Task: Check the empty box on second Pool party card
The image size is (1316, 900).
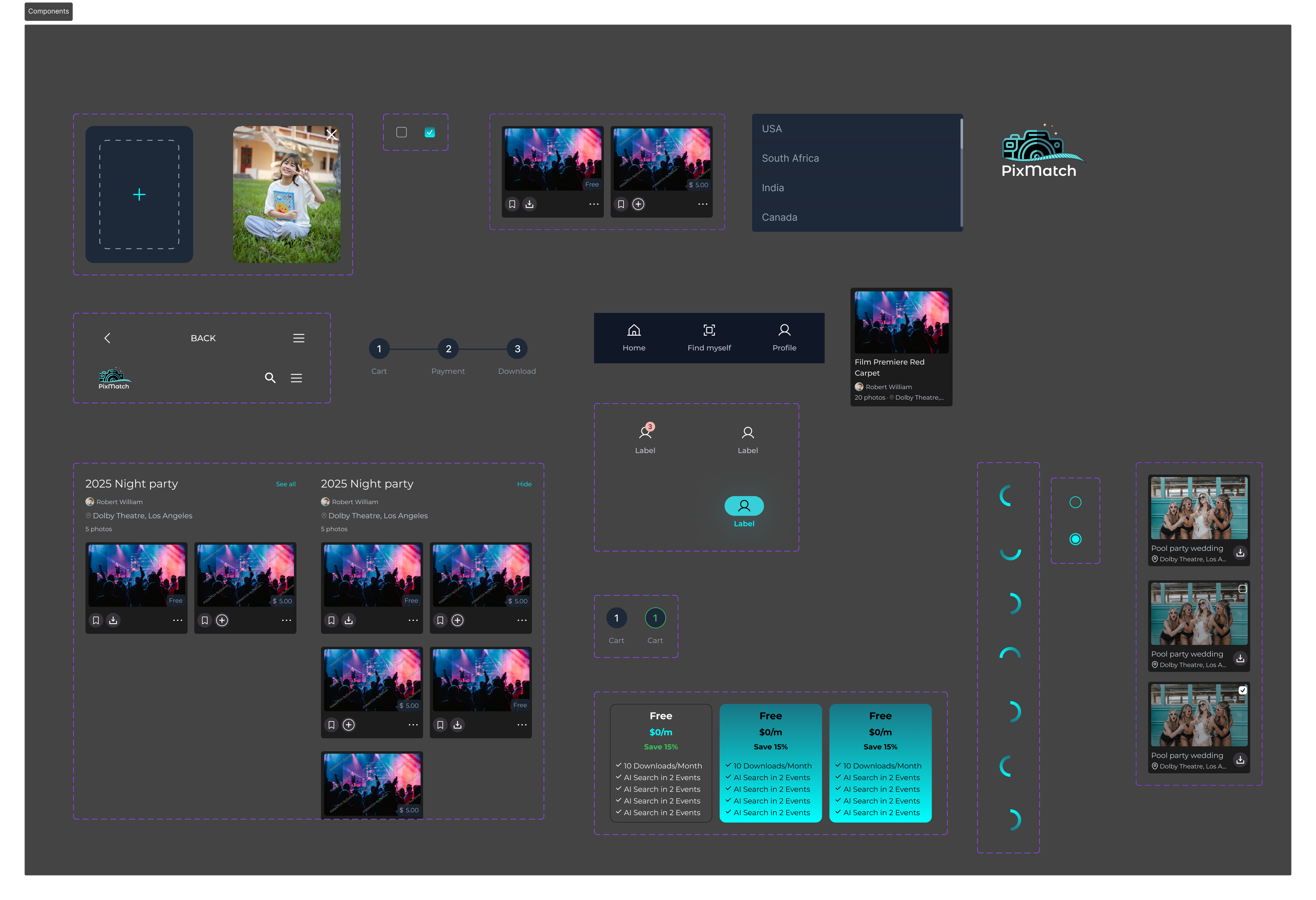Action: (1243, 589)
